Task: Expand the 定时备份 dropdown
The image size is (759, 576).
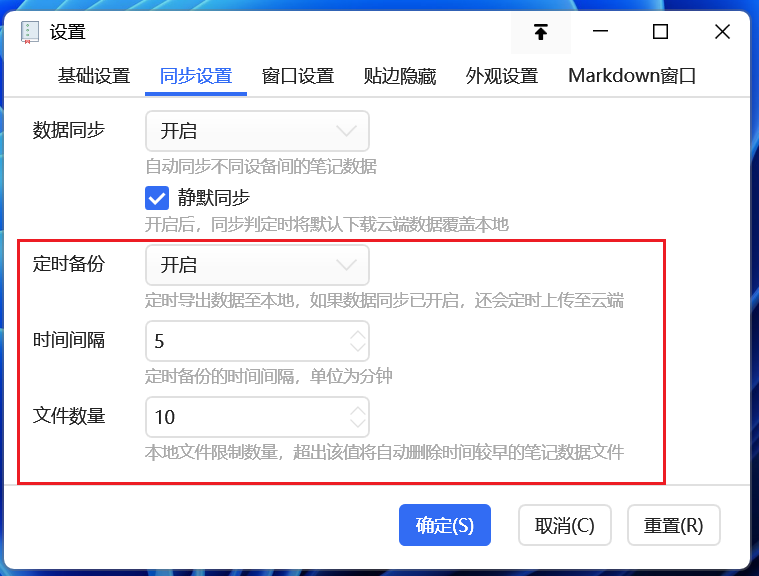Action: (x=258, y=265)
